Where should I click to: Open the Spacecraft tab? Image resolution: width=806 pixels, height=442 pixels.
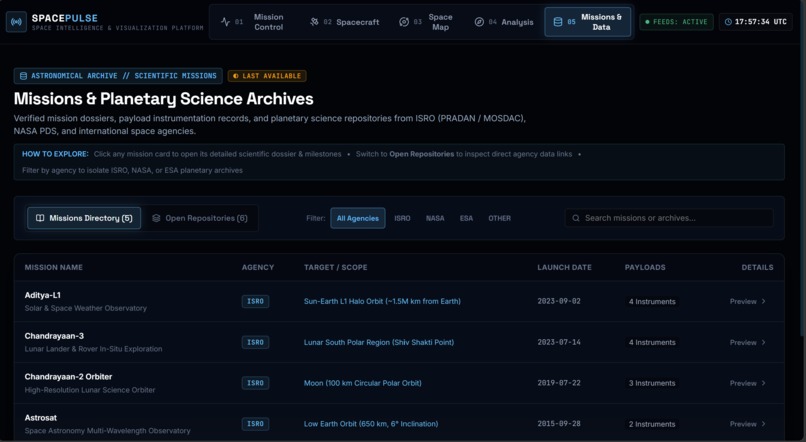coord(344,22)
